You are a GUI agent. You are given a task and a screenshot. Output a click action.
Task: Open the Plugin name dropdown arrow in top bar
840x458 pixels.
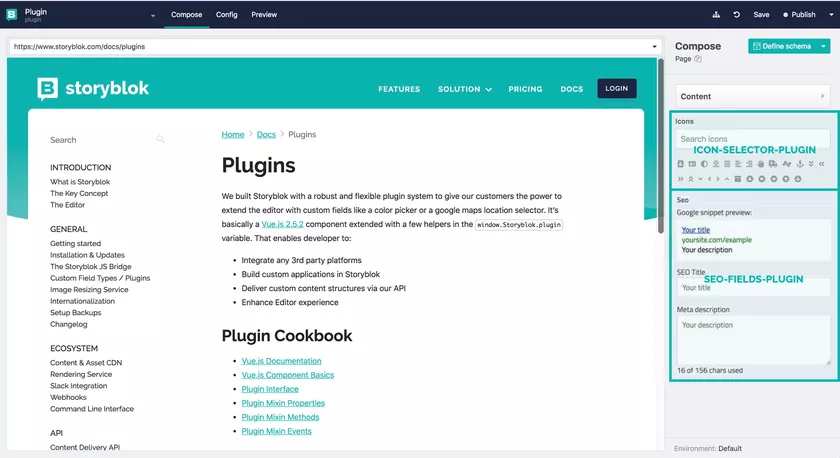tap(153, 16)
